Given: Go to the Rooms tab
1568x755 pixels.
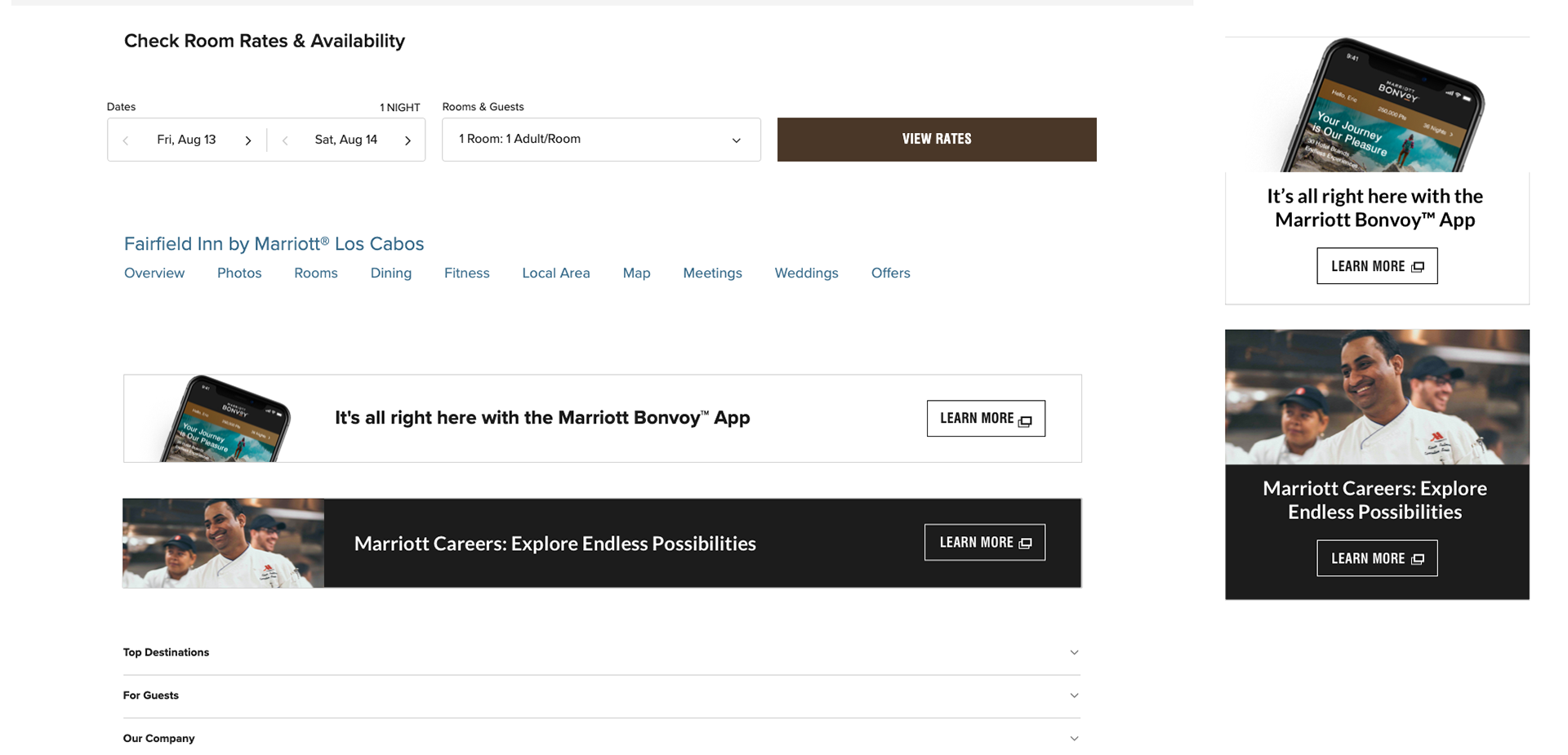Looking at the screenshot, I should click(316, 273).
